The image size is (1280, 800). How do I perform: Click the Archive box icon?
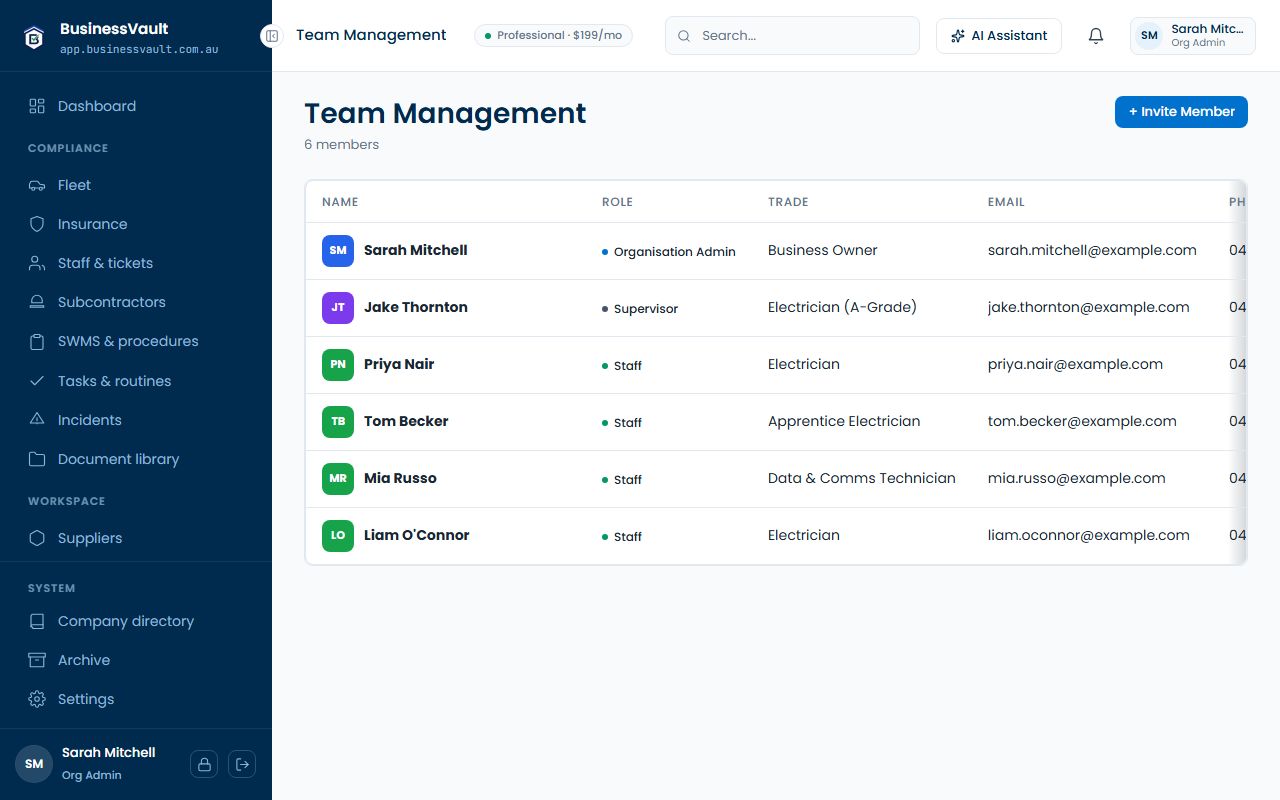click(37, 660)
